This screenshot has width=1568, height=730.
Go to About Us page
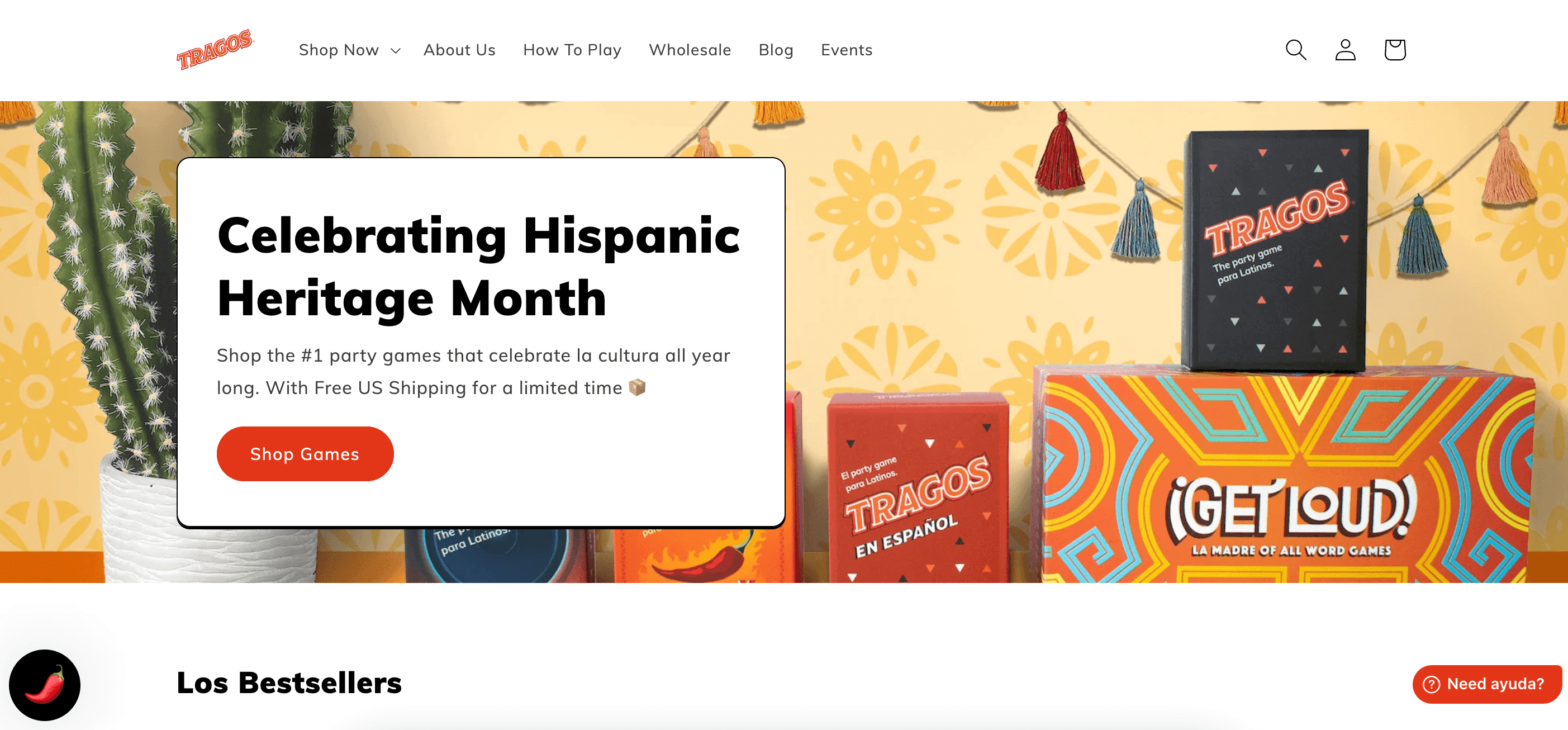tap(459, 50)
